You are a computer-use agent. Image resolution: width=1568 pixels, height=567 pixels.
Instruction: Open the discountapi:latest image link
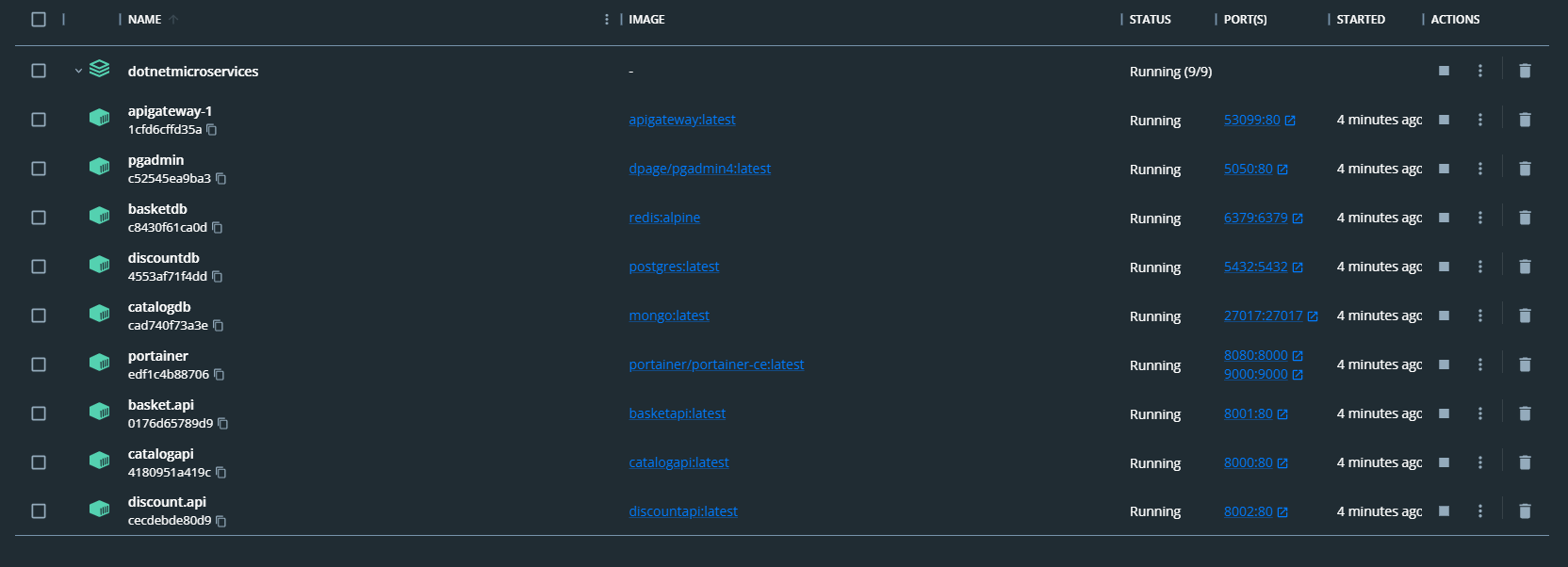coord(683,510)
